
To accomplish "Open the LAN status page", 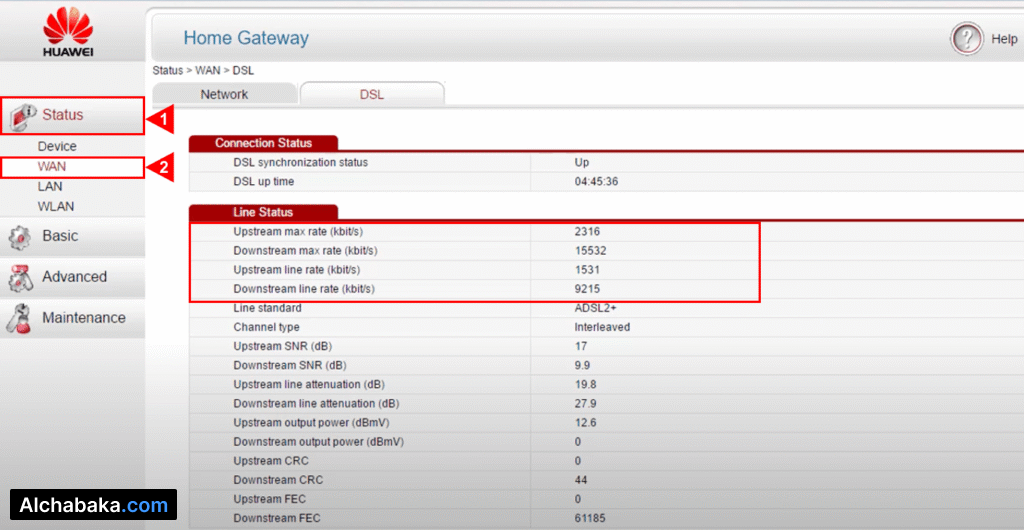I will coord(50,186).
